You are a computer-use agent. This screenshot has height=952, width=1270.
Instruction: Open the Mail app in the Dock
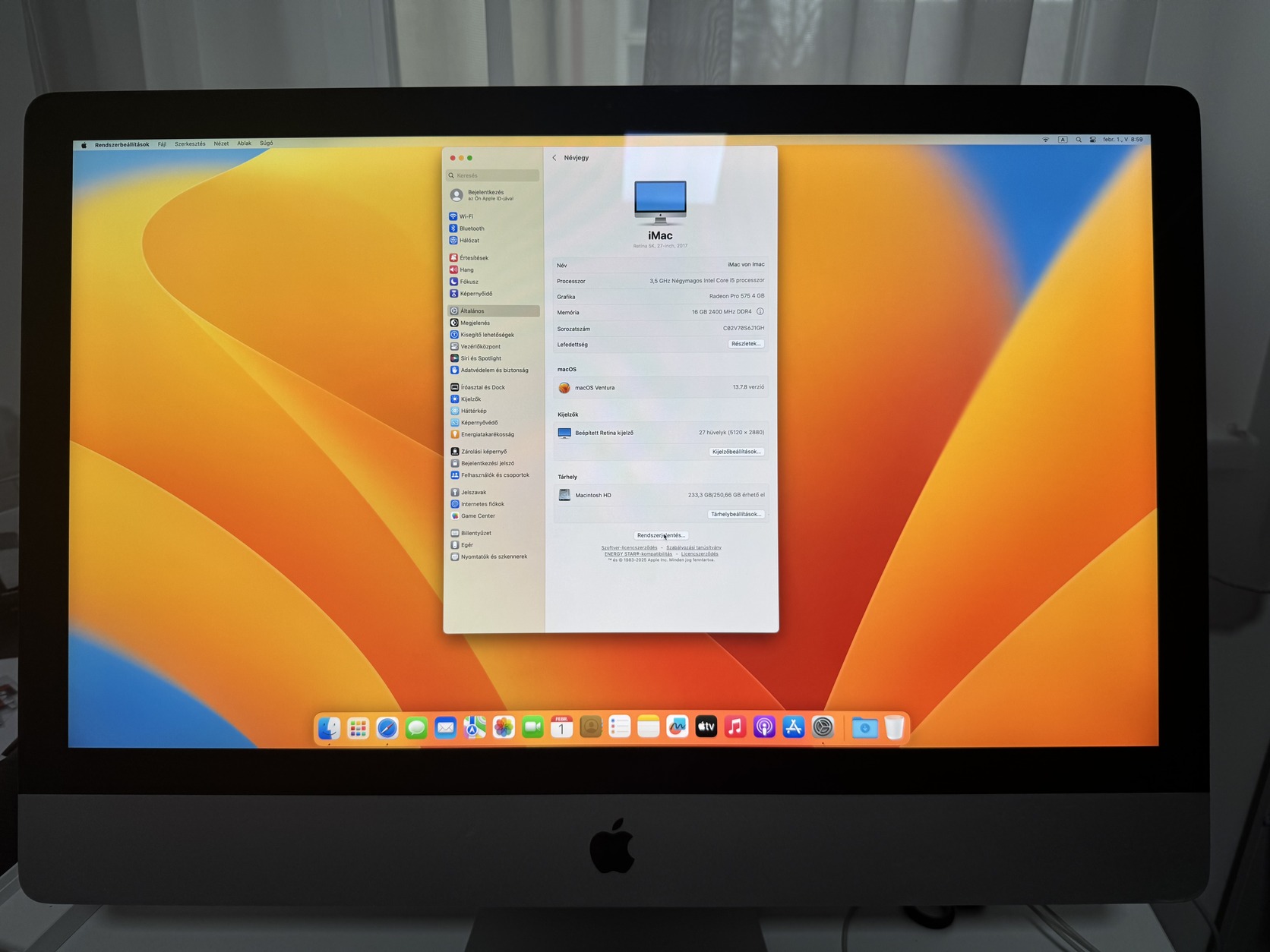445,728
